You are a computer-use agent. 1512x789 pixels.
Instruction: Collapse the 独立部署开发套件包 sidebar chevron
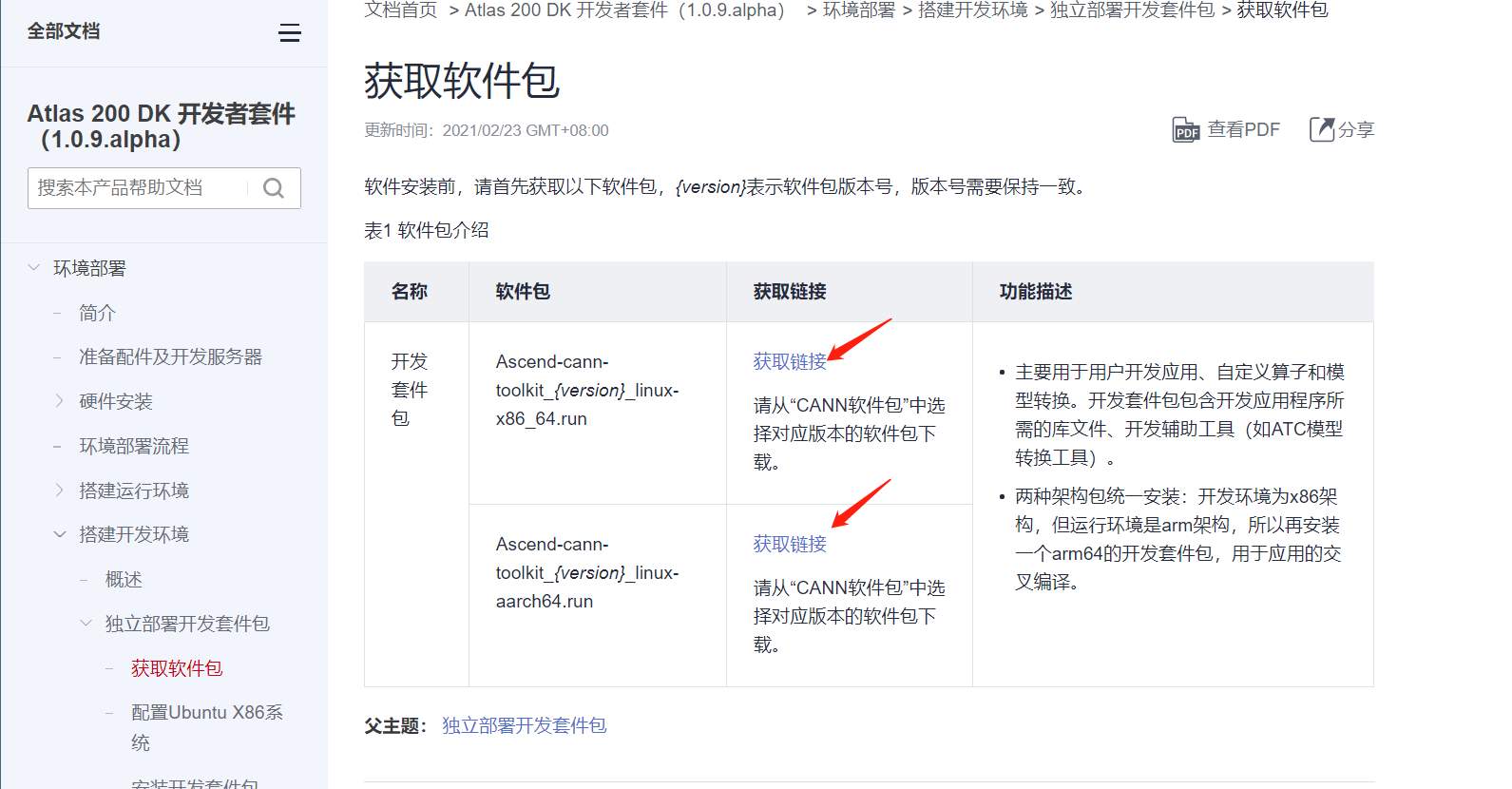tap(86, 624)
